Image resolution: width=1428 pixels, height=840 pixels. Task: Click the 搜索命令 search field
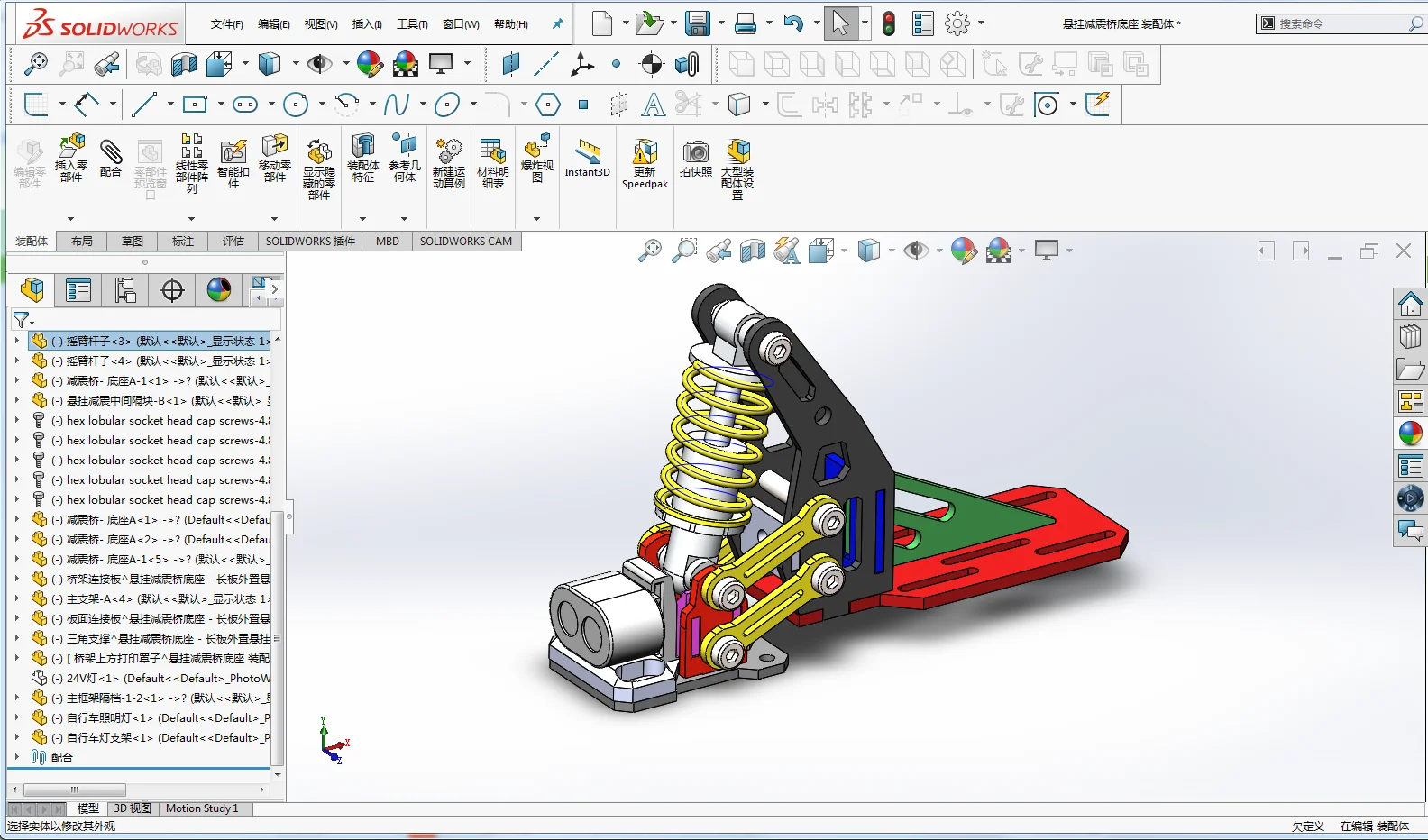click(1341, 23)
